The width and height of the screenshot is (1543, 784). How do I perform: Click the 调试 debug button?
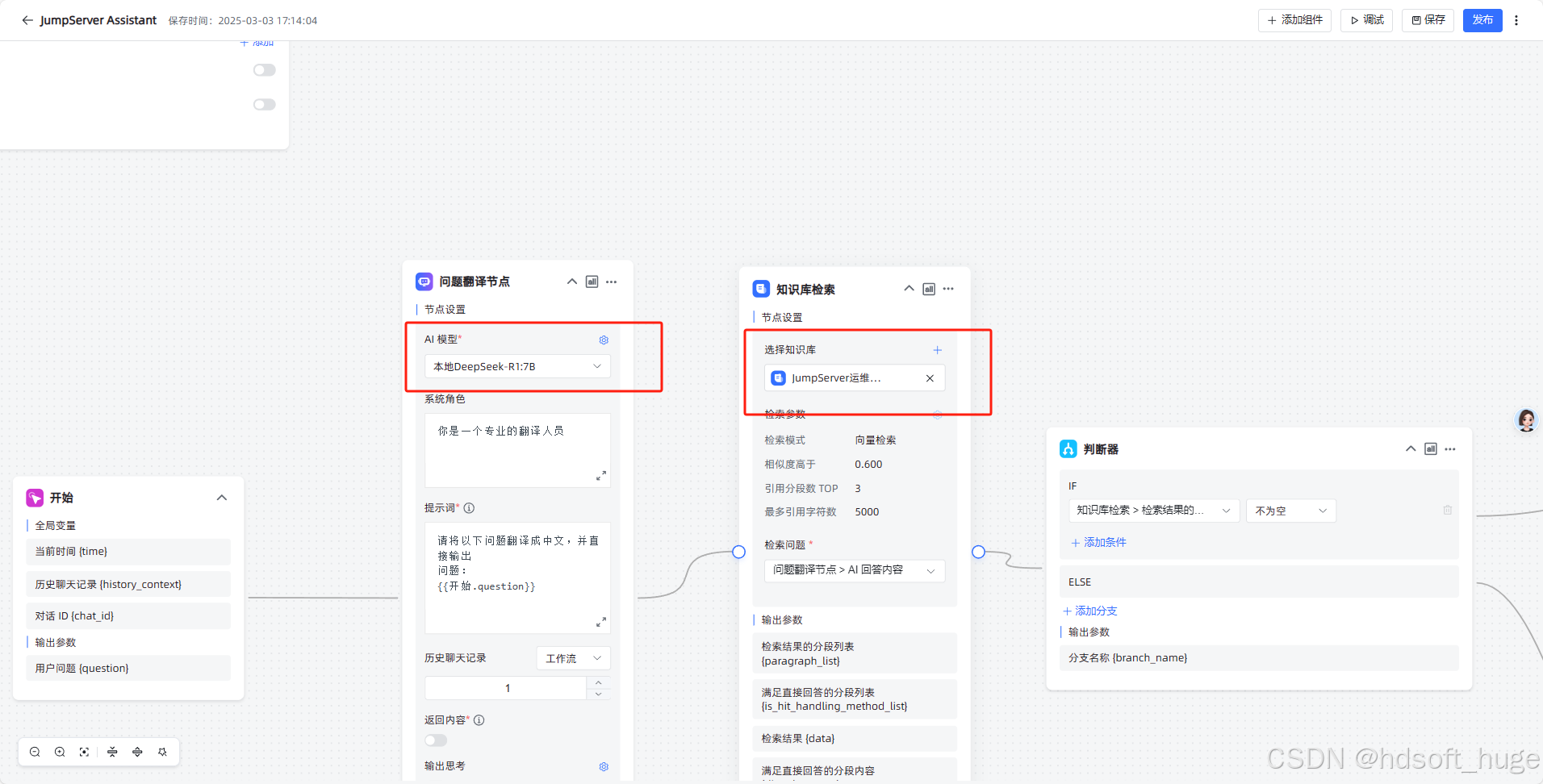[1367, 20]
